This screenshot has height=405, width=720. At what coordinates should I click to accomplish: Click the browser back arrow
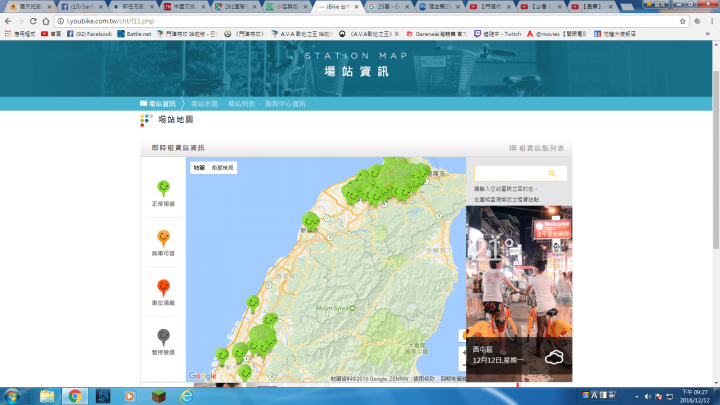[8, 21]
